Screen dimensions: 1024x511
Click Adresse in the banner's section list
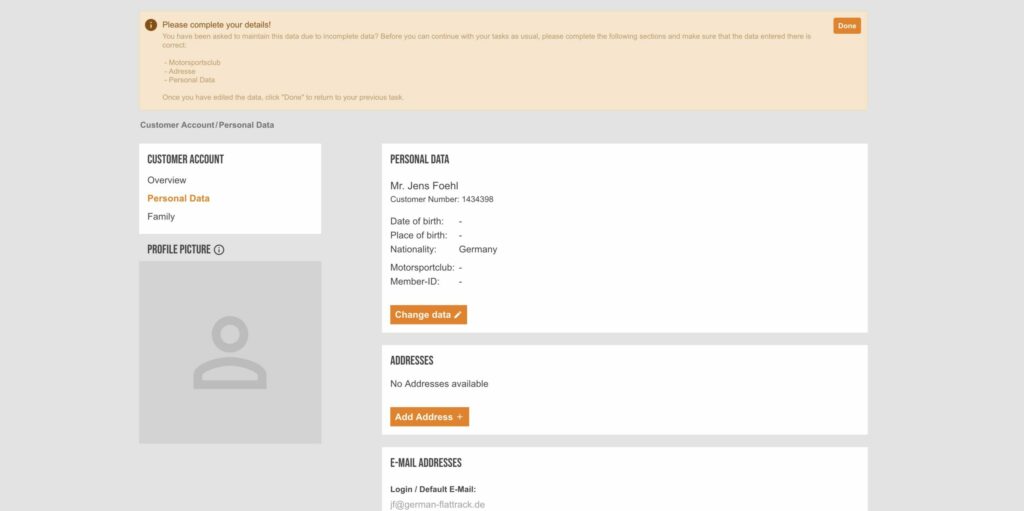pos(182,71)
